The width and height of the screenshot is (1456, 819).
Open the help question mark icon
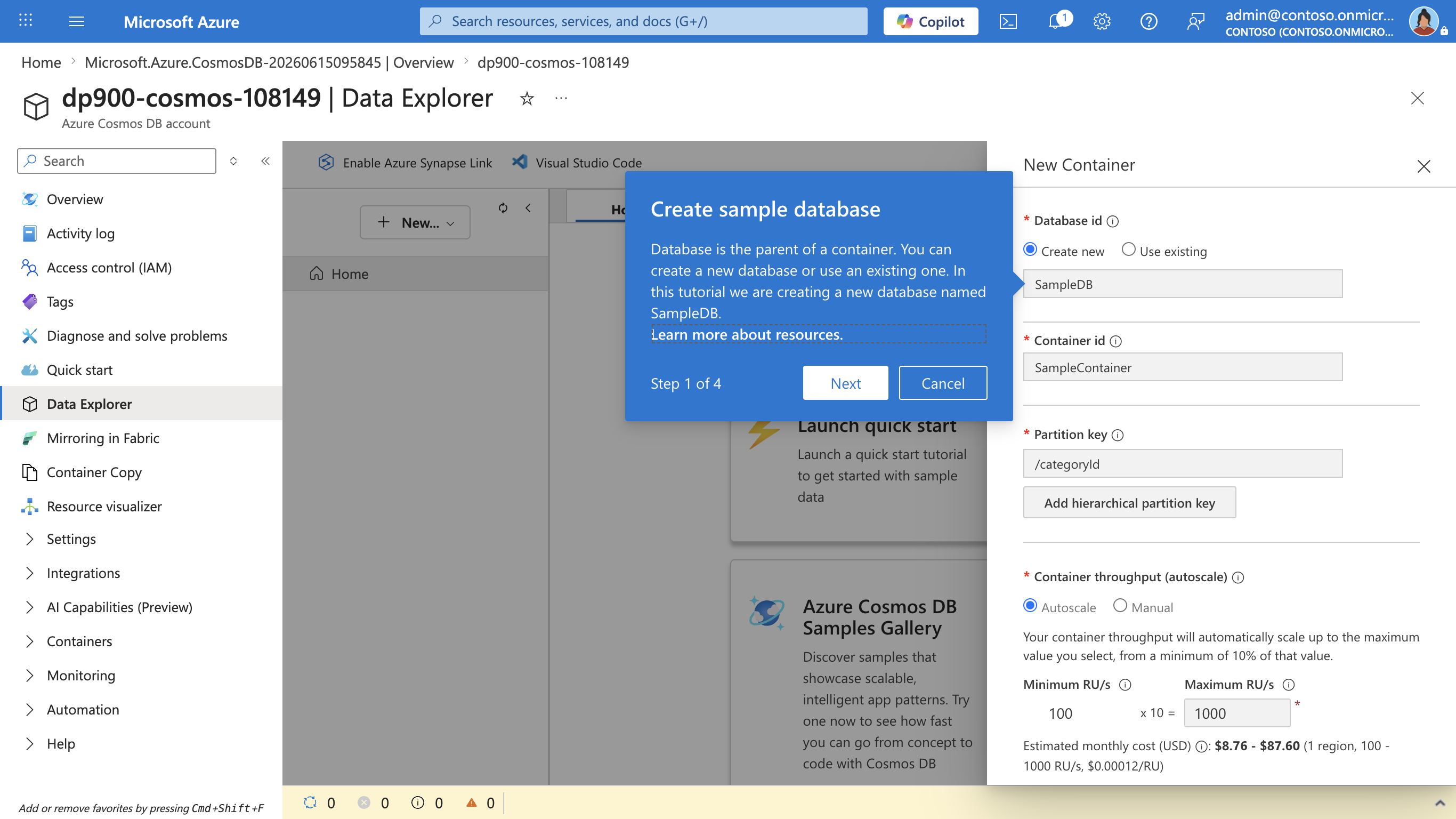pyautogui.click(x=1148, y=21)
